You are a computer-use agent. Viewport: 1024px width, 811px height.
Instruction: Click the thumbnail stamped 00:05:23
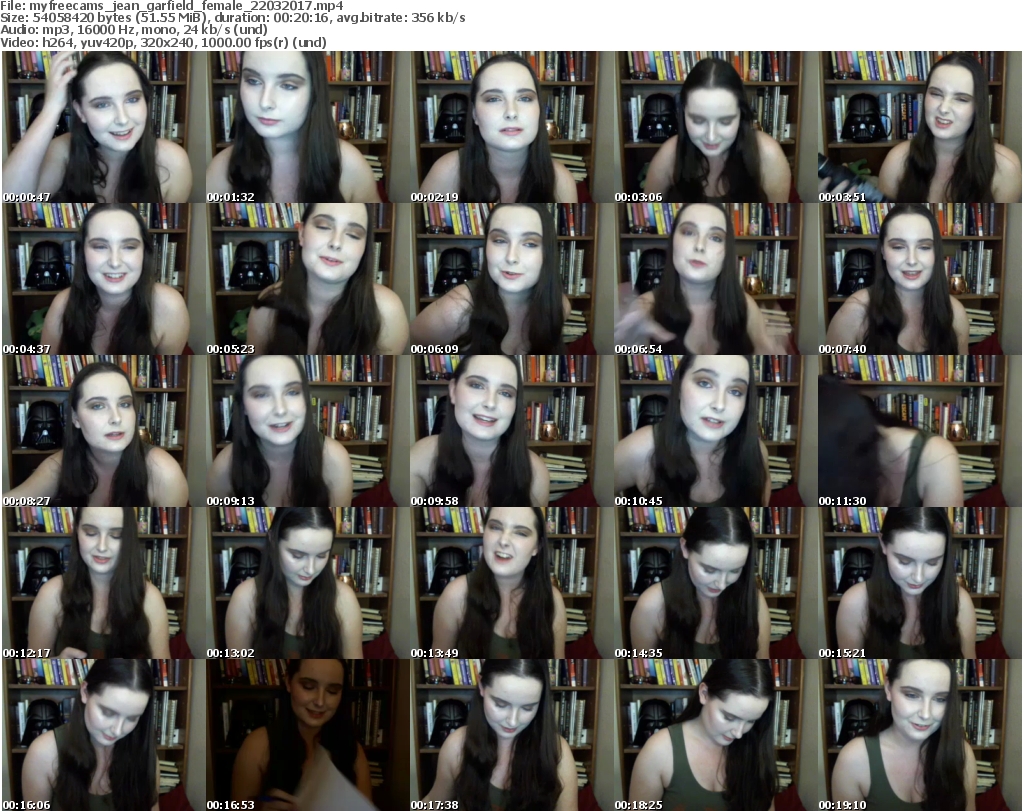307,279
